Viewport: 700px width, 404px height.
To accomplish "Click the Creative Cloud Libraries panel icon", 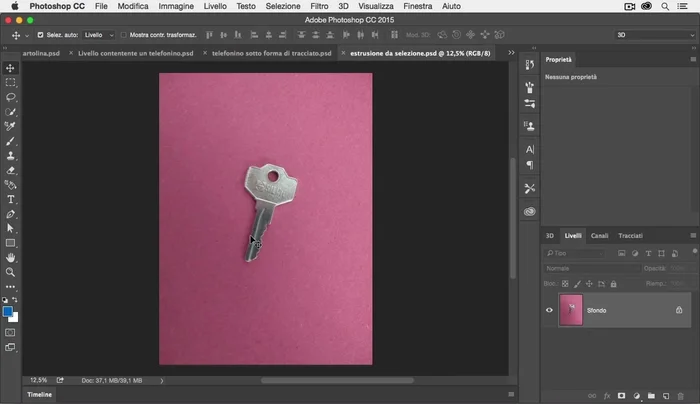I will [x=530, y=211].
